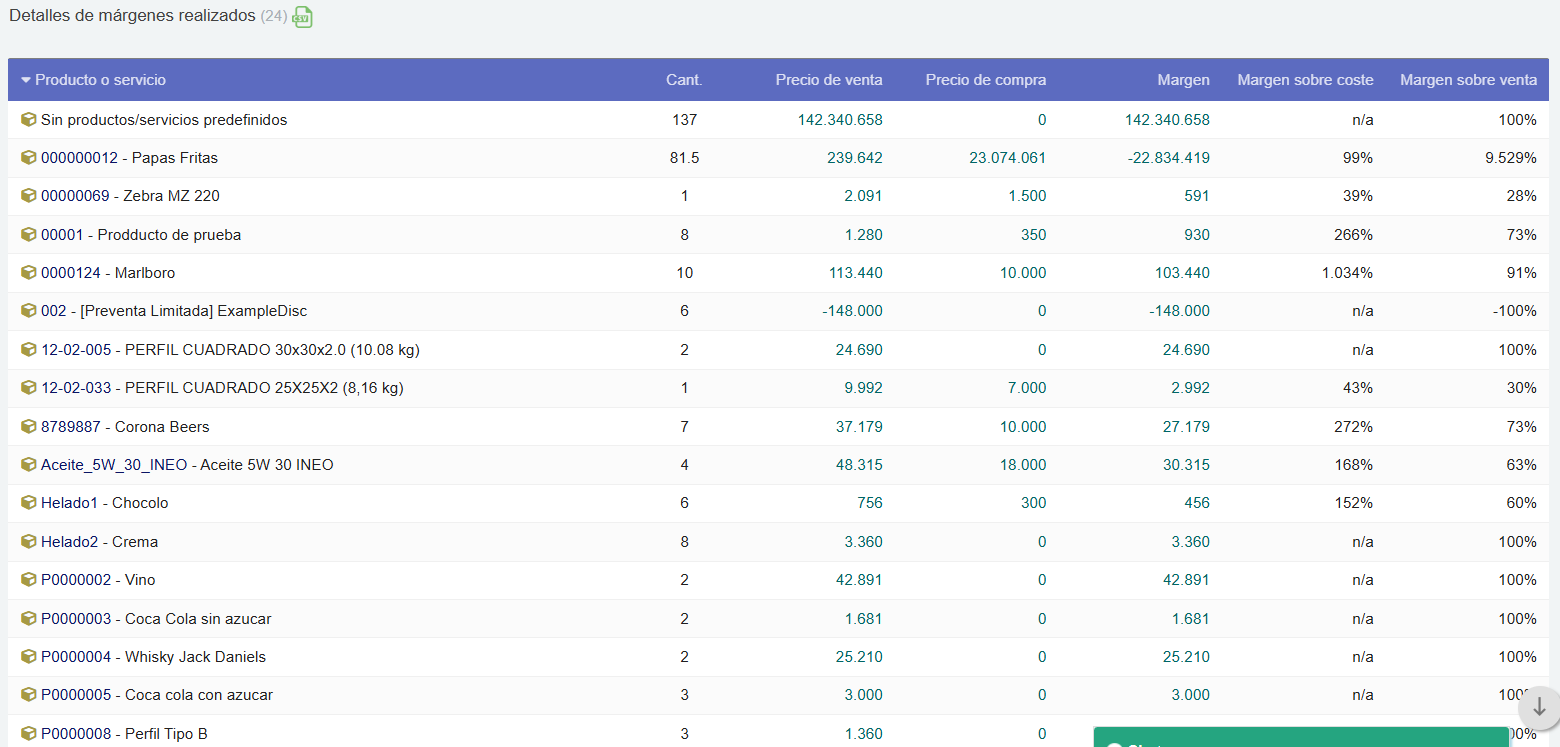
Task: Click cube icon next to Whisky Jack Daniels
Action: point(28,657)
